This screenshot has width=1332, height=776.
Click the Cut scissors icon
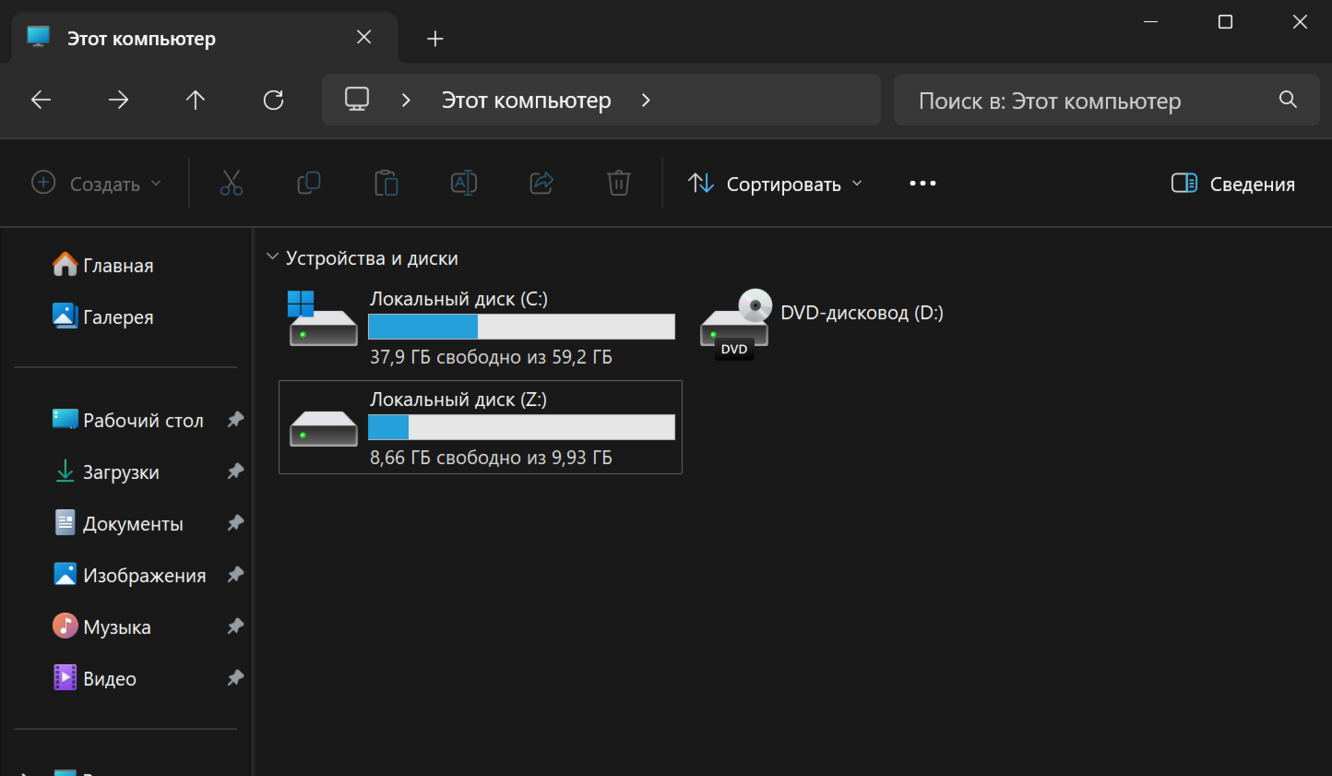(231, 183)
